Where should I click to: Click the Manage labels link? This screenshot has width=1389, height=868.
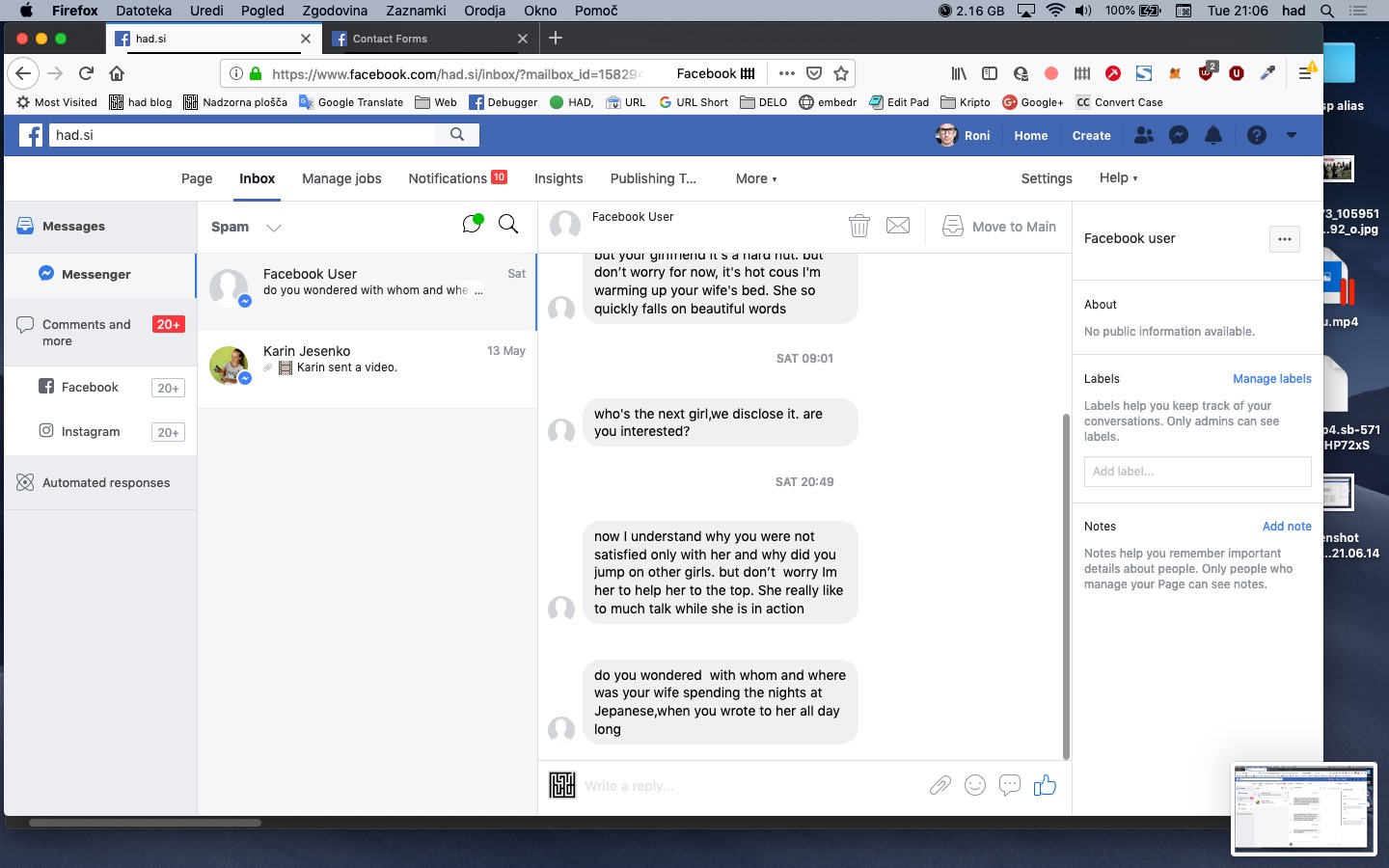click(x=1271, y=379)
